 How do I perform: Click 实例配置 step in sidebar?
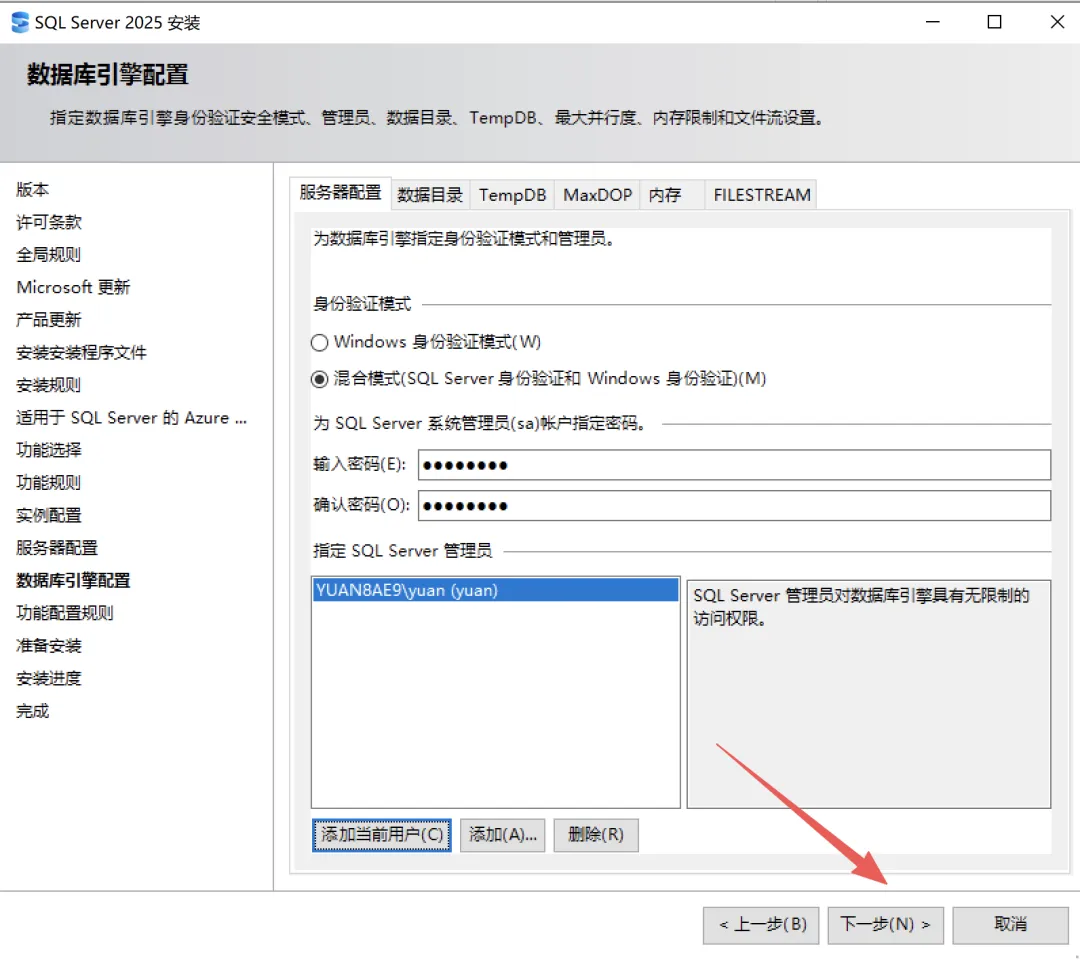click(x=49, y=515)
